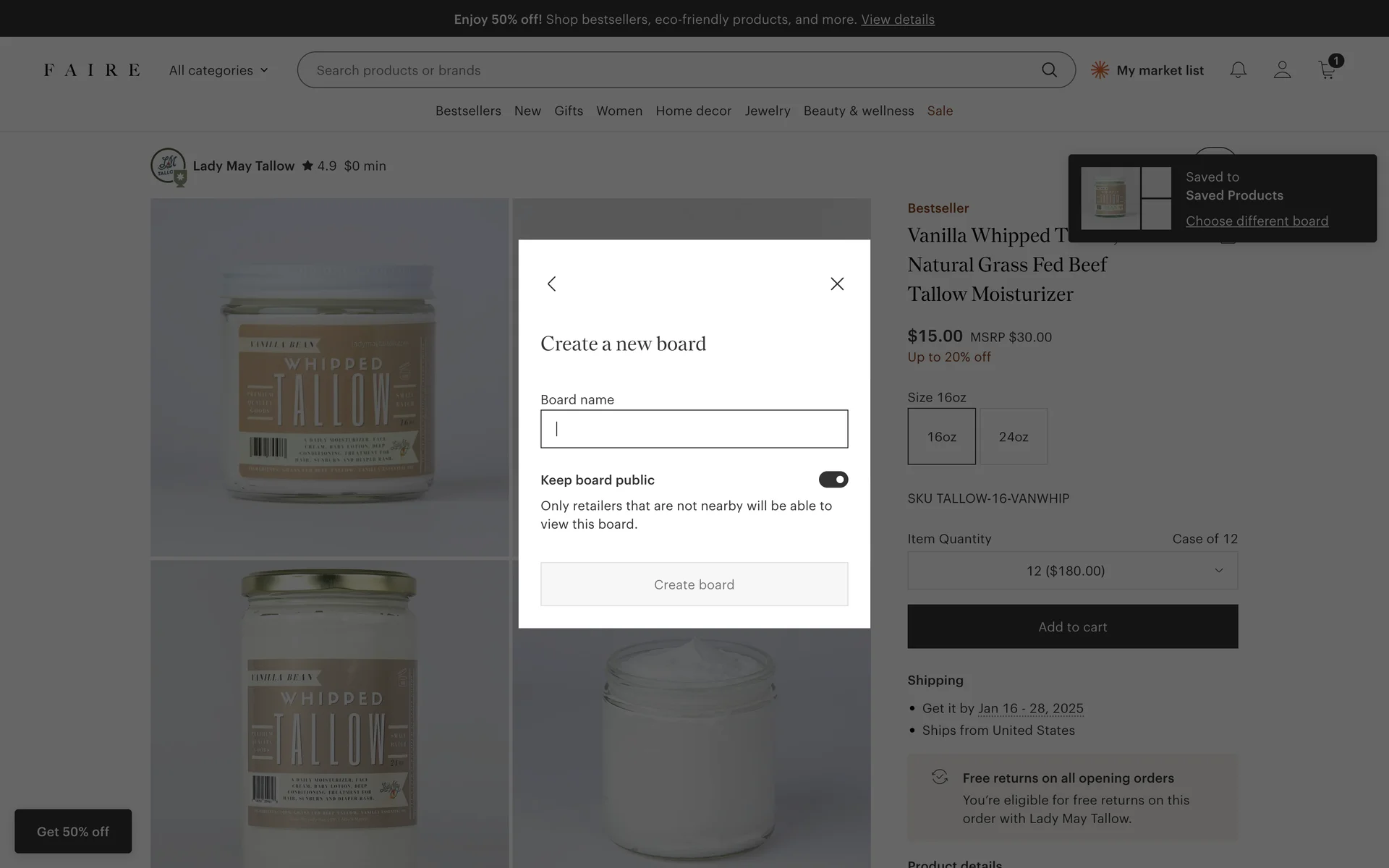Image resolution: width=1389 pixels, height=868 pixels.
Task: Open the shopping cart icon
Action: pos(1327,70)
